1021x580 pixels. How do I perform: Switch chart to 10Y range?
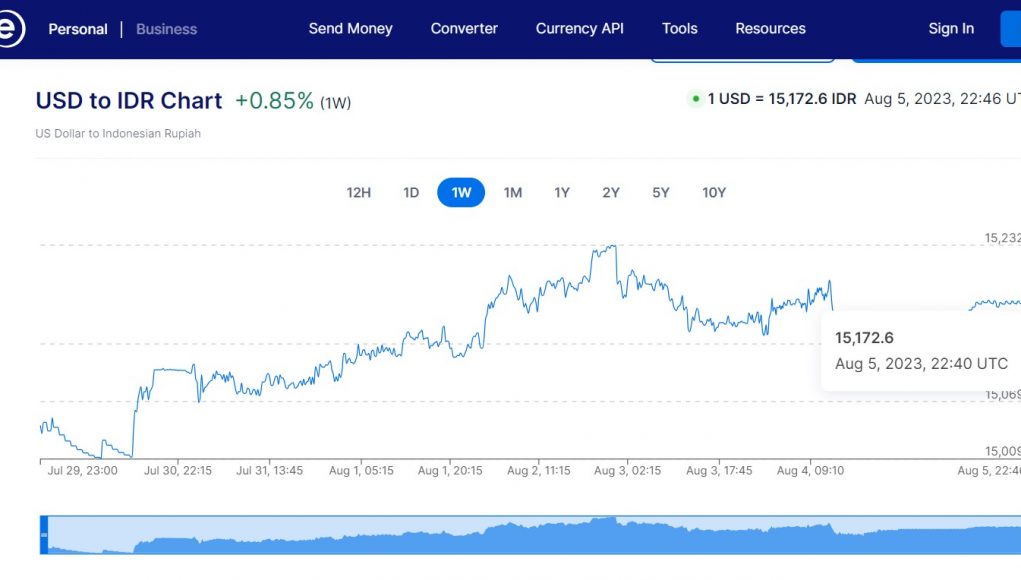(x=713, y=192)
